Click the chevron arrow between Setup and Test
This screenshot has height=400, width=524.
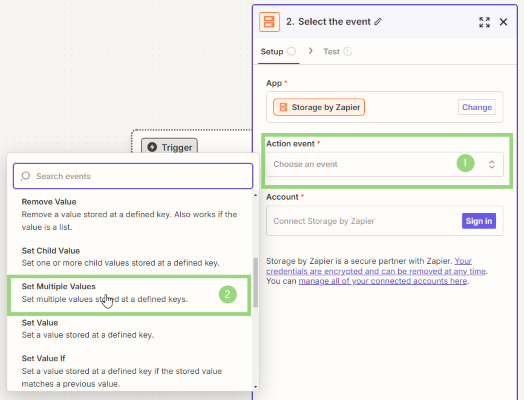coord(310,51)
